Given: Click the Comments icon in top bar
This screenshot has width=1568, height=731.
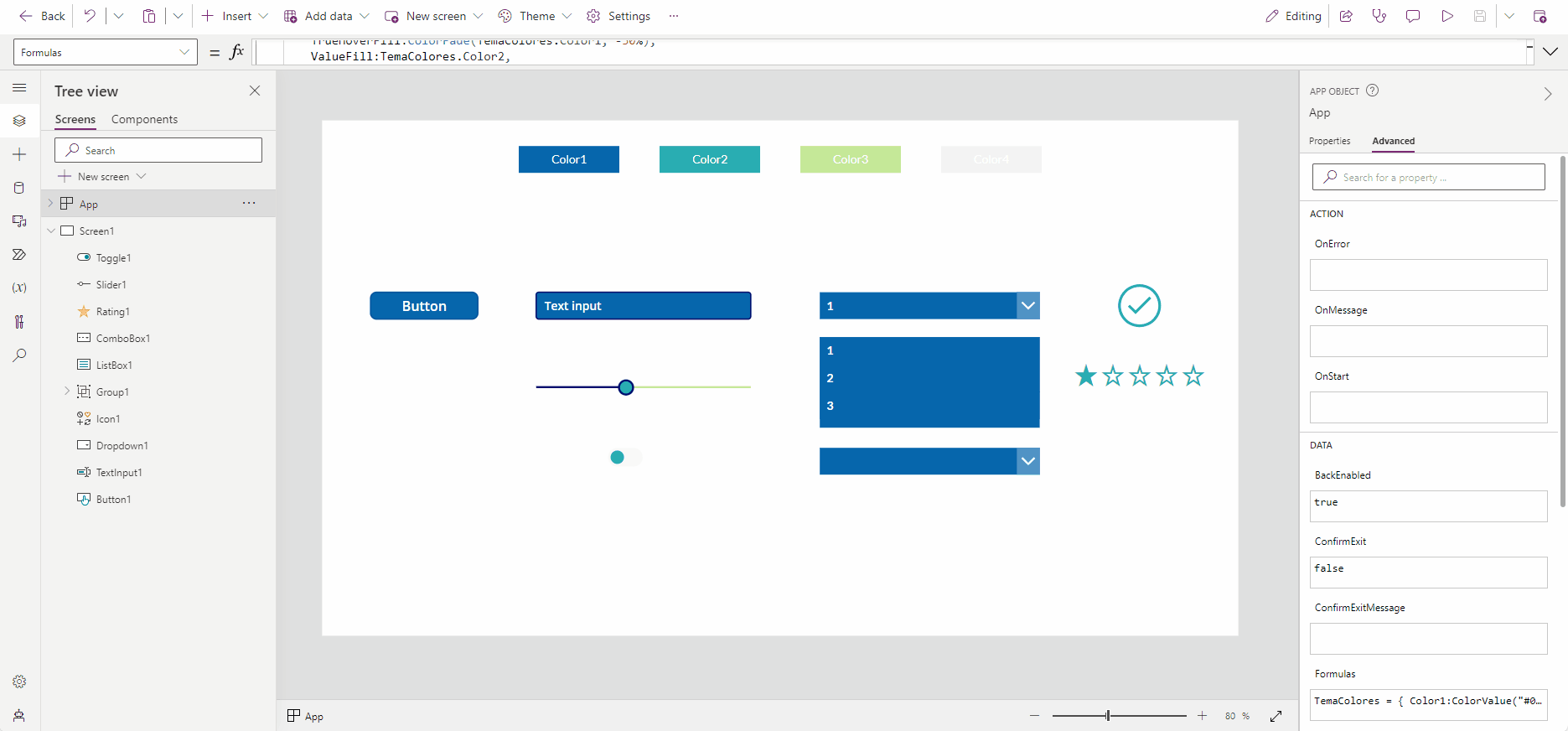Looking at the screenshot, I should tap(1413, 16).
